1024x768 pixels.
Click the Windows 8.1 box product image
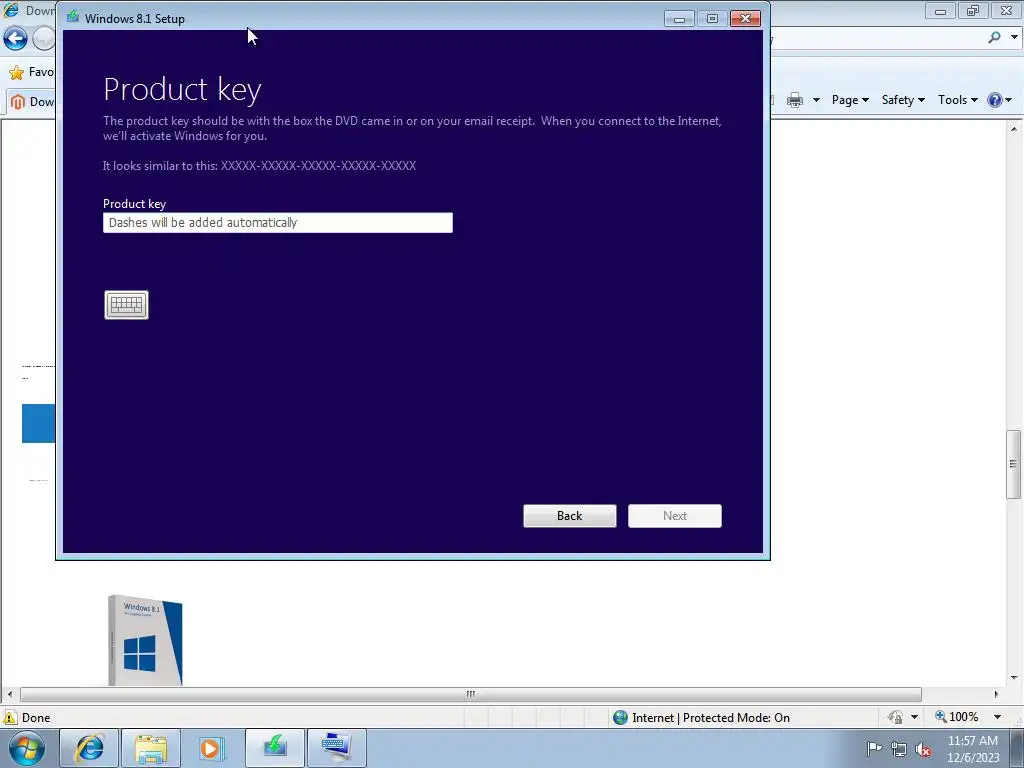[x=145, y=640]
